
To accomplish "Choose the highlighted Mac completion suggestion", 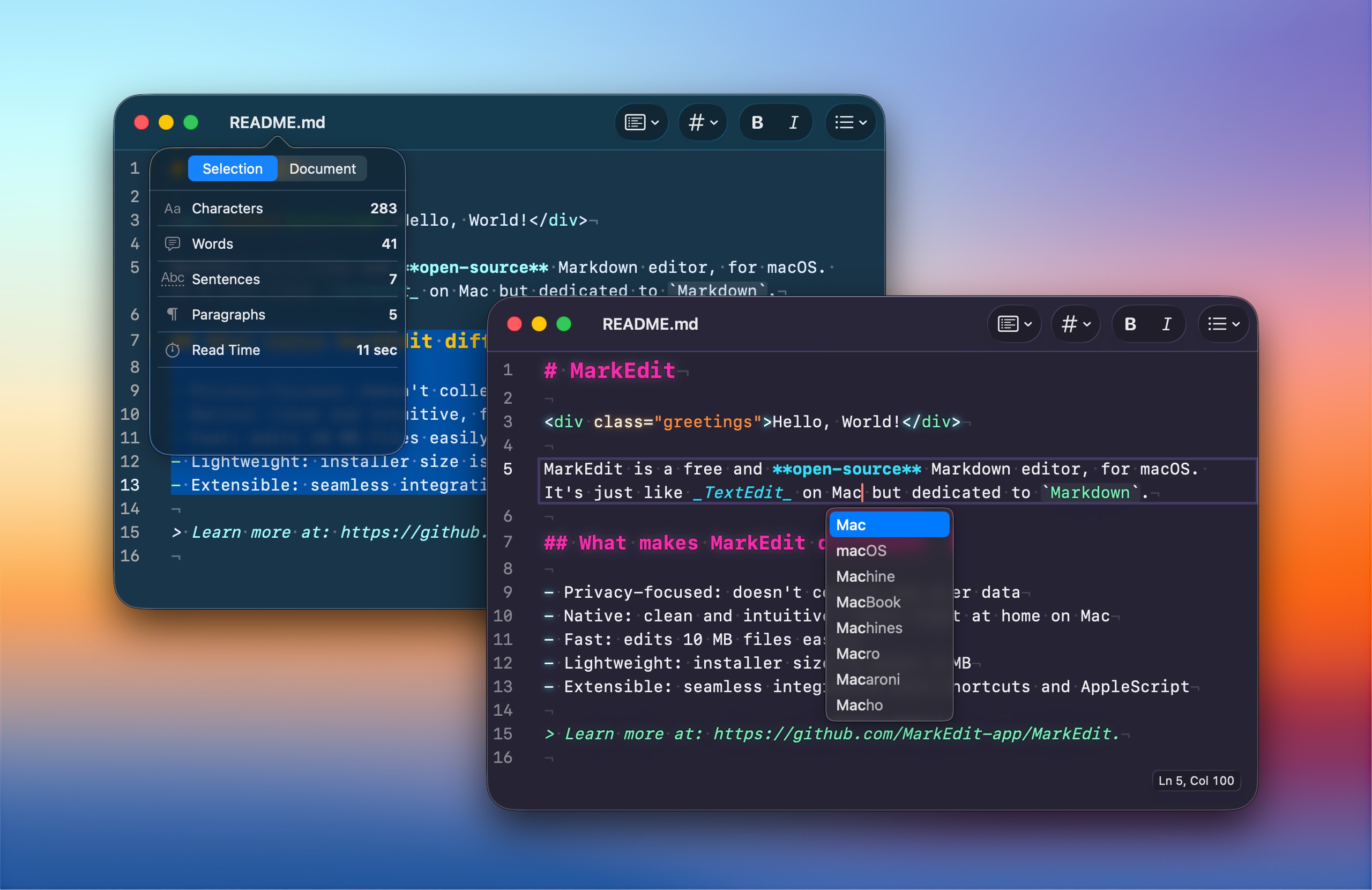I will (x=890, y=524).
